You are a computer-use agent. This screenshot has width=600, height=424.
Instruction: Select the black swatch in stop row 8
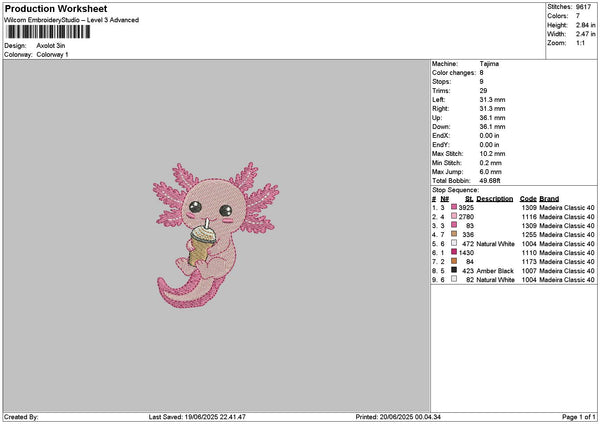point(454,270)
